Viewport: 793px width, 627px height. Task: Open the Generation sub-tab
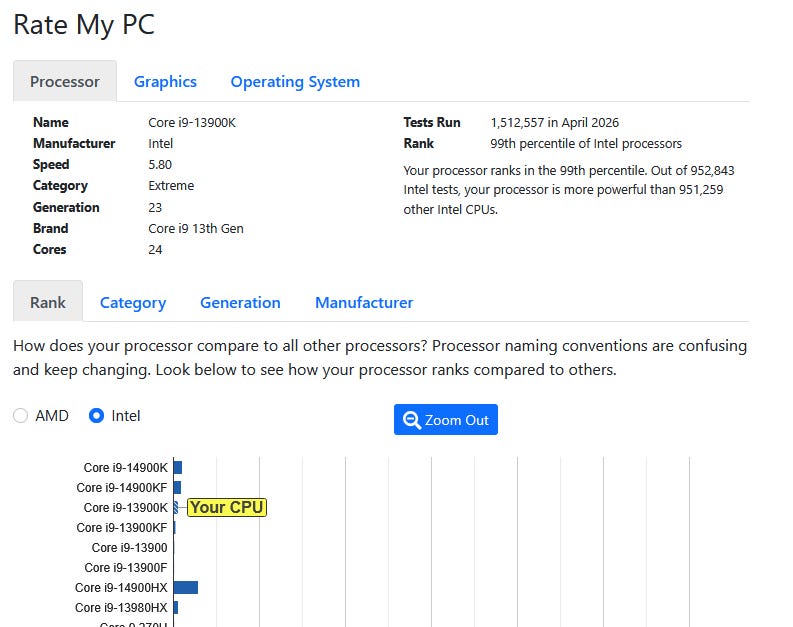[x=240, y=302]
